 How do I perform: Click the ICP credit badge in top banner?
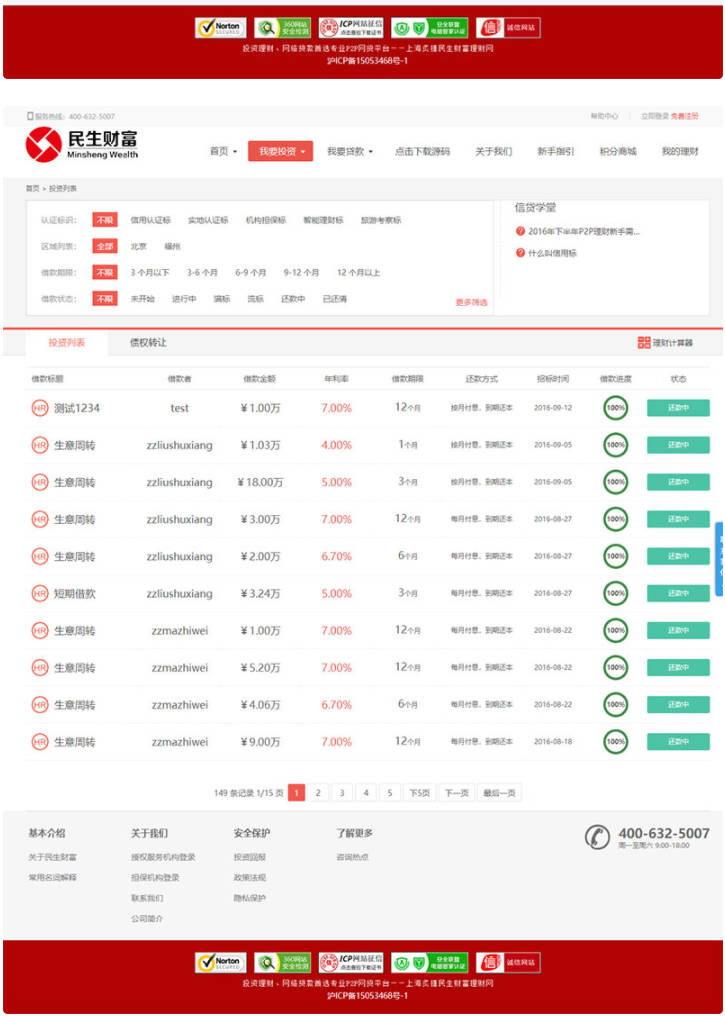coord(351,27)
